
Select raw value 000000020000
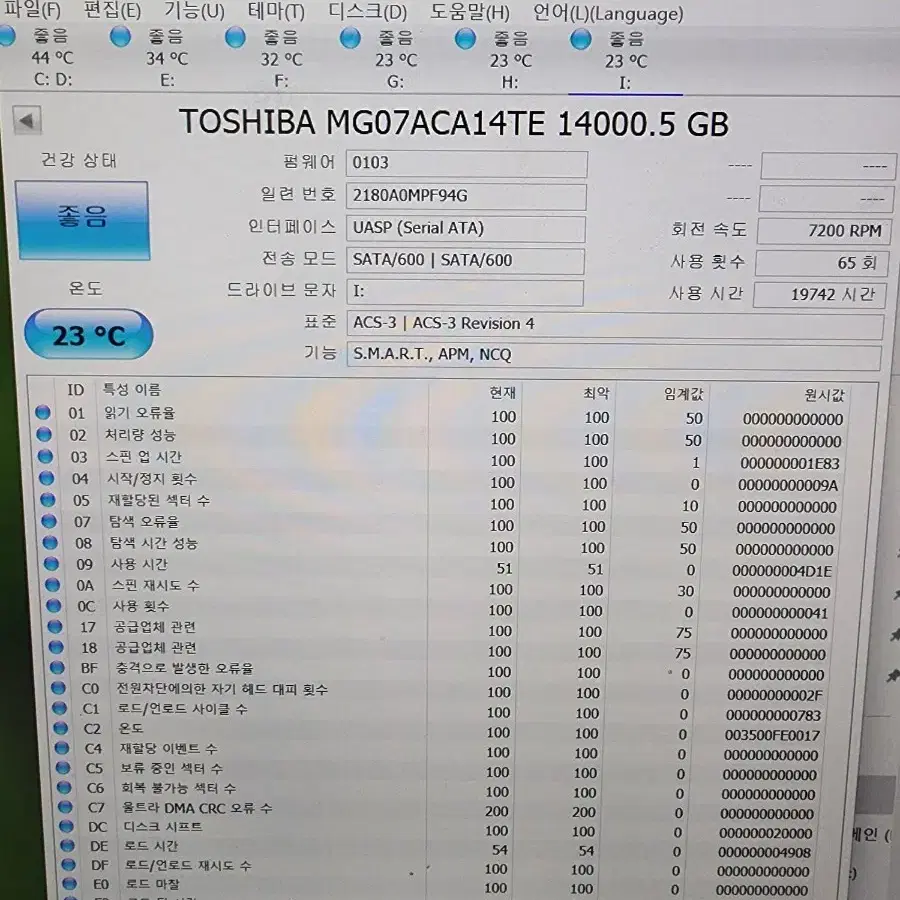[x=766, y=833]
